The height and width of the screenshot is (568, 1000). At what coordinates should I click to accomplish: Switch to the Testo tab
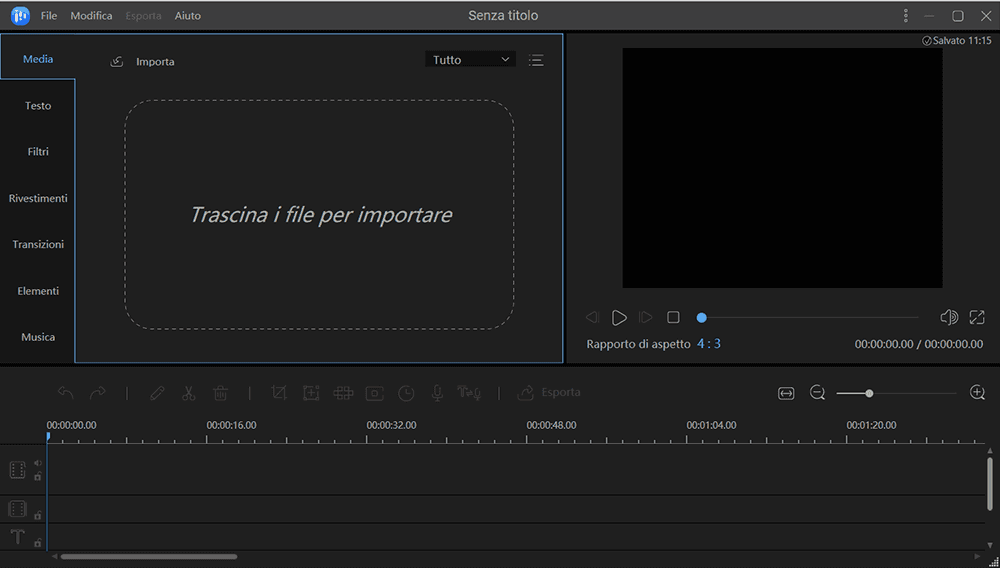click(x=38, y=106)
